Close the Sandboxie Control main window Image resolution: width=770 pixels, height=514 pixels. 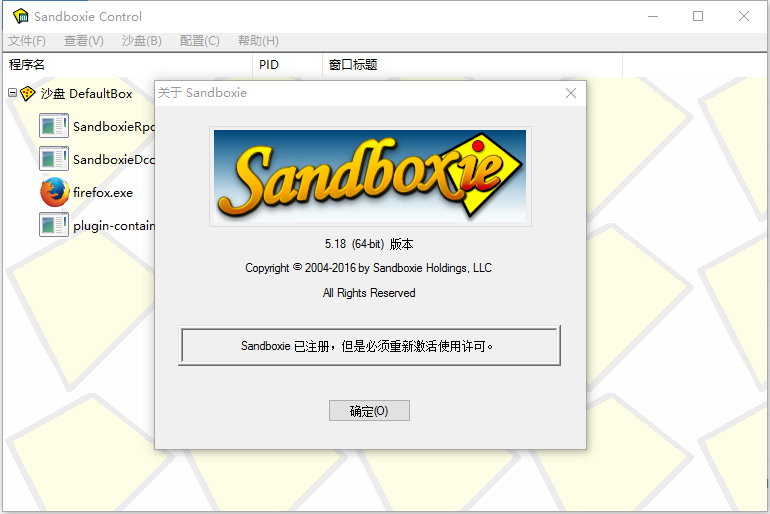pos(743,16)
